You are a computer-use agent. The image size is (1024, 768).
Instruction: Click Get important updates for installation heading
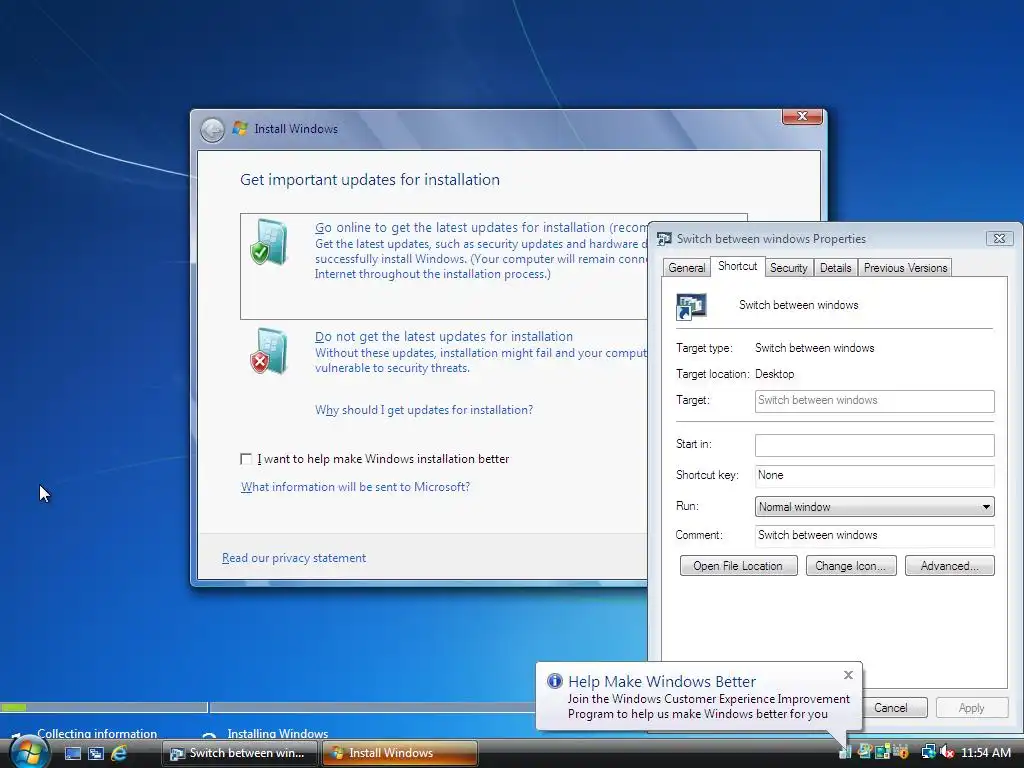tap(370, 180)
